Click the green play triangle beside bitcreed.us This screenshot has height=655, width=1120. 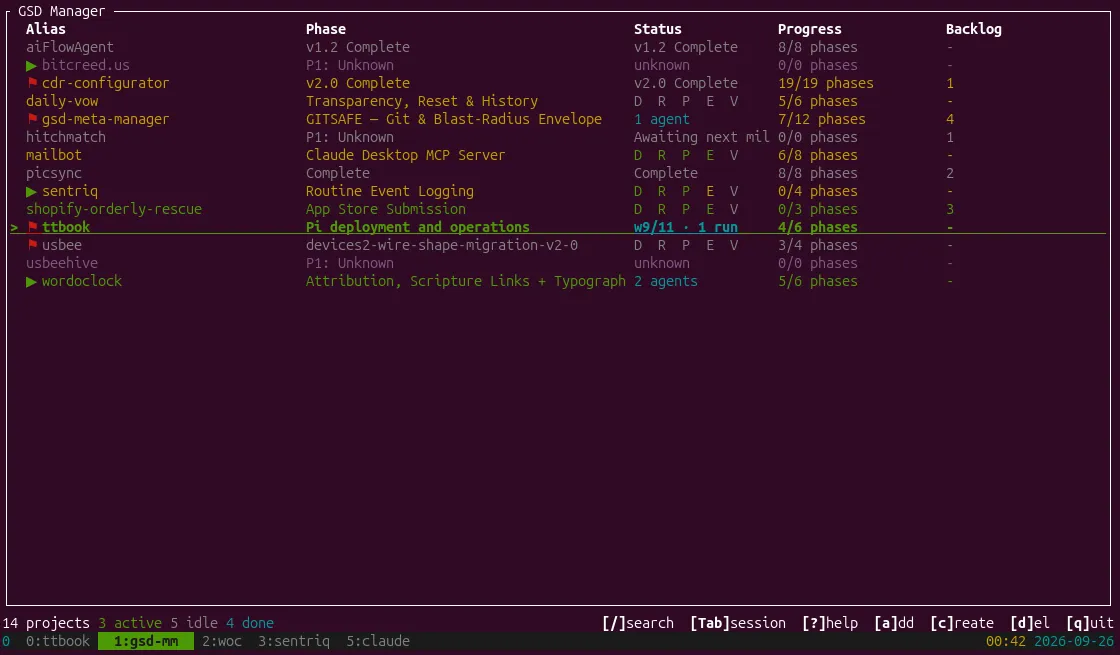31,66
